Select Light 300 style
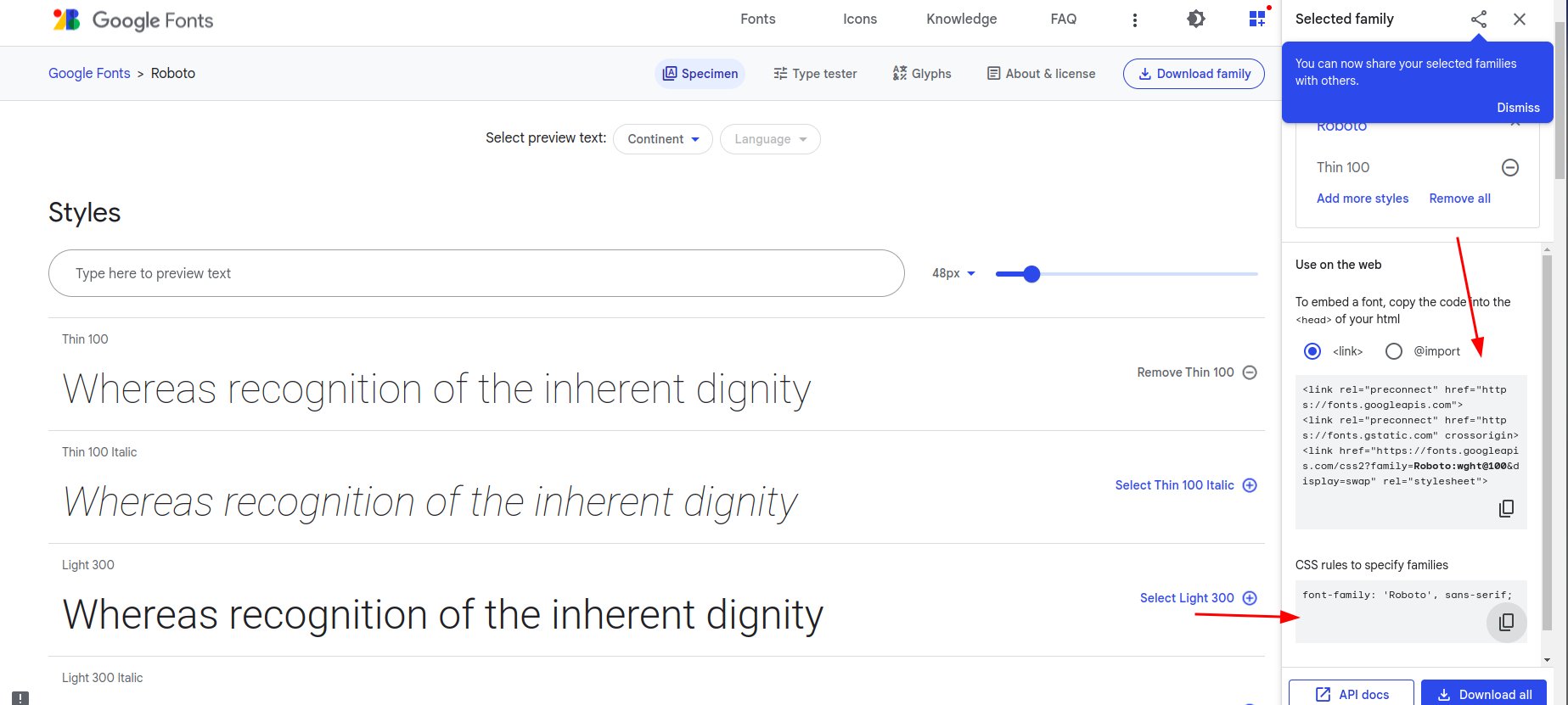The height and width of the screenshot is (705, 1568). coord(1199,598)
